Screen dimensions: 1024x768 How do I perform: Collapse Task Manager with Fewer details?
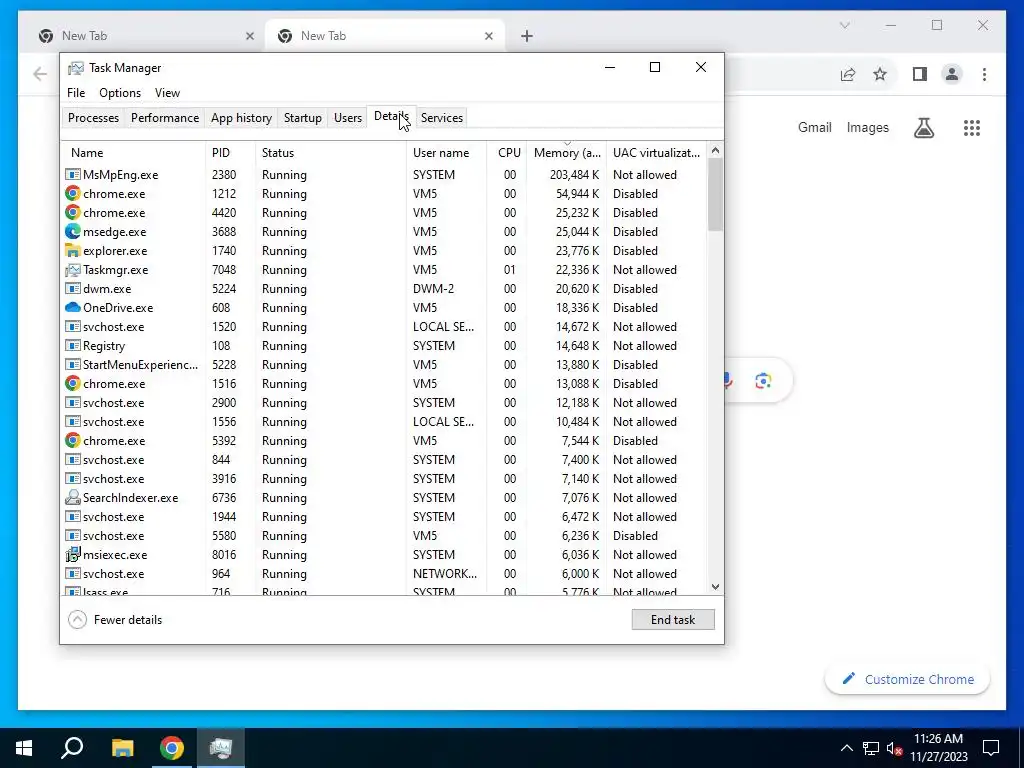click(115, 620)
